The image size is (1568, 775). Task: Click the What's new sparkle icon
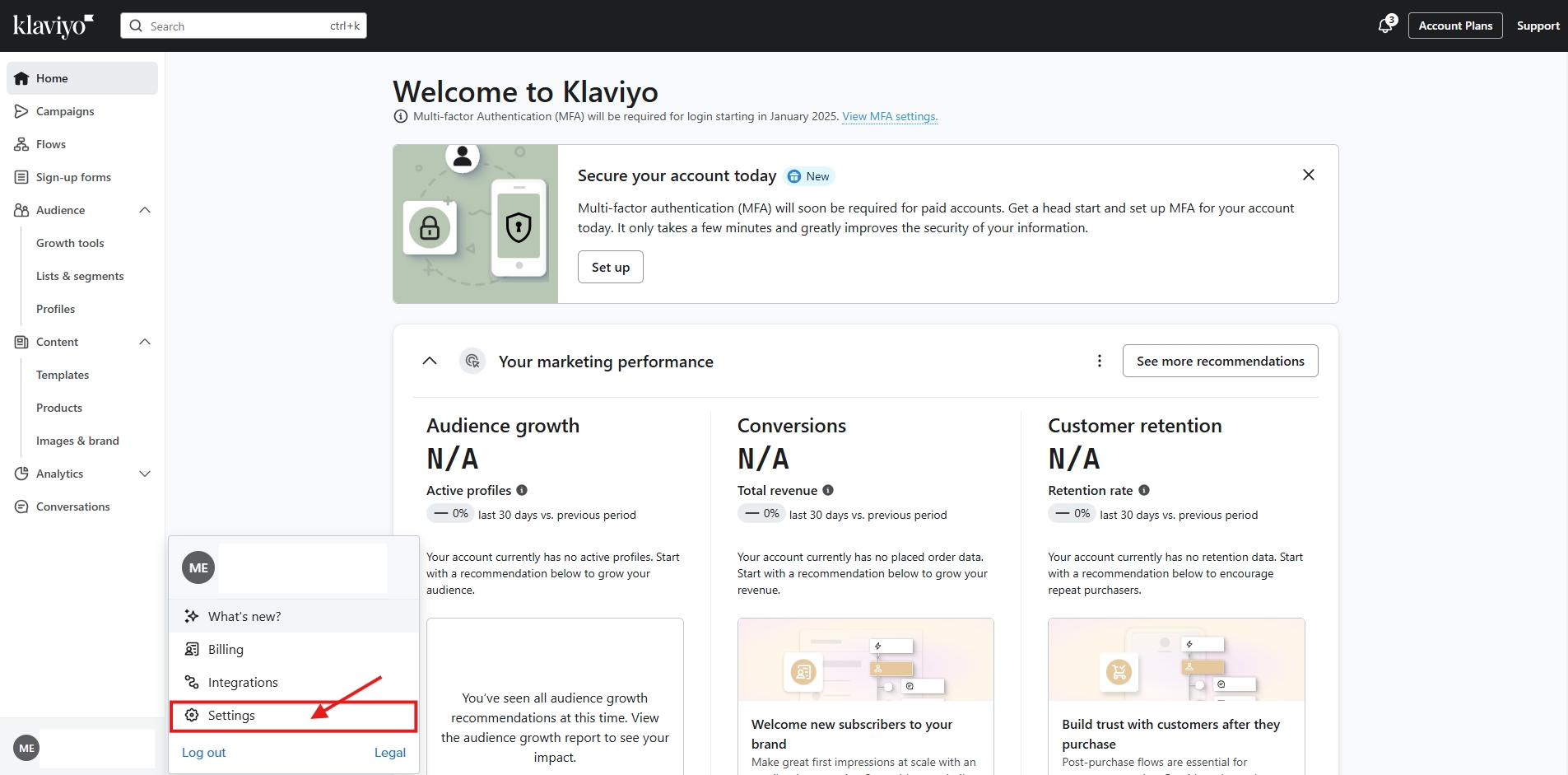click(192, 616)
